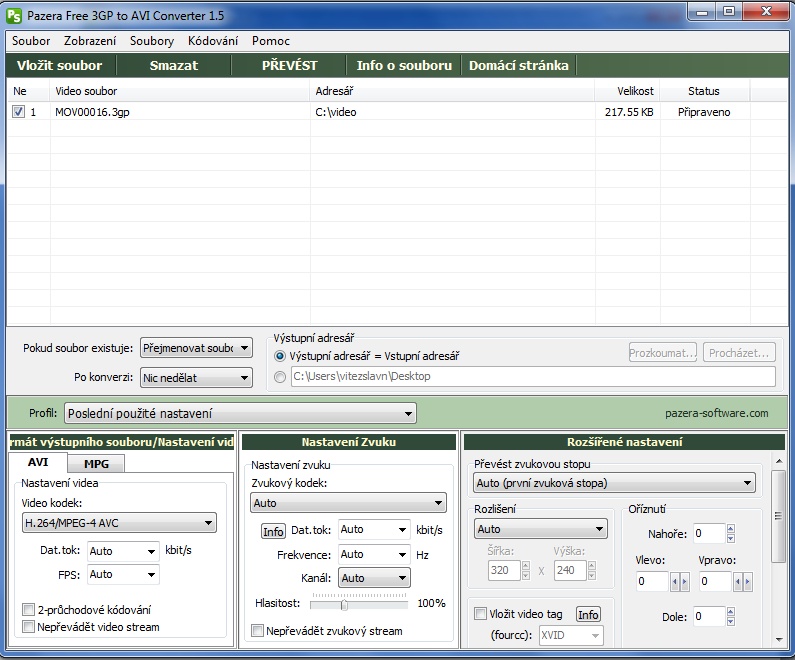Image resolution: width=795 pixels, height=660 pixels.
Task: Open the Kódování menu
Action: [x=212, y=41]
